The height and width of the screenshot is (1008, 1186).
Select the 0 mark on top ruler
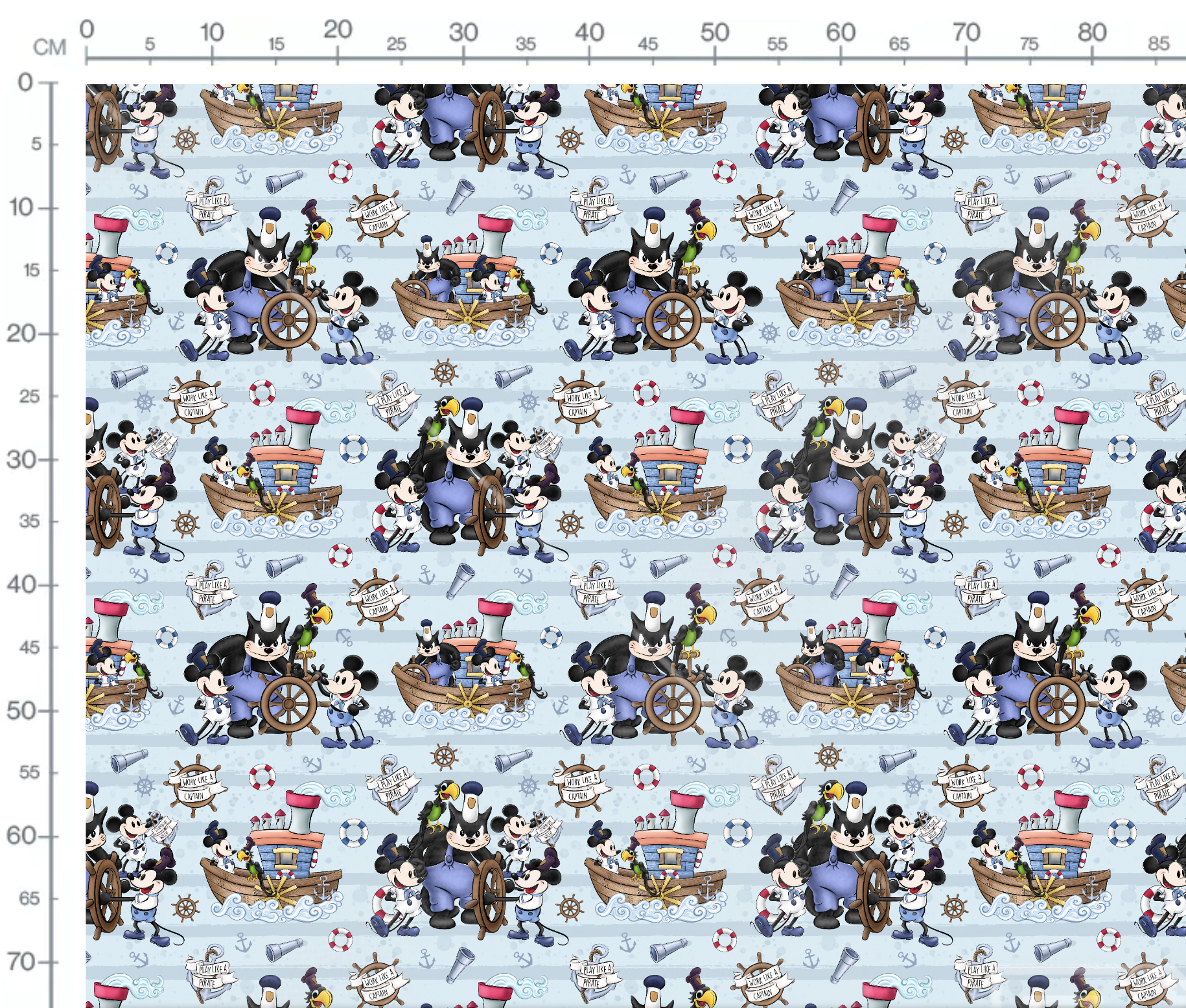87,29
